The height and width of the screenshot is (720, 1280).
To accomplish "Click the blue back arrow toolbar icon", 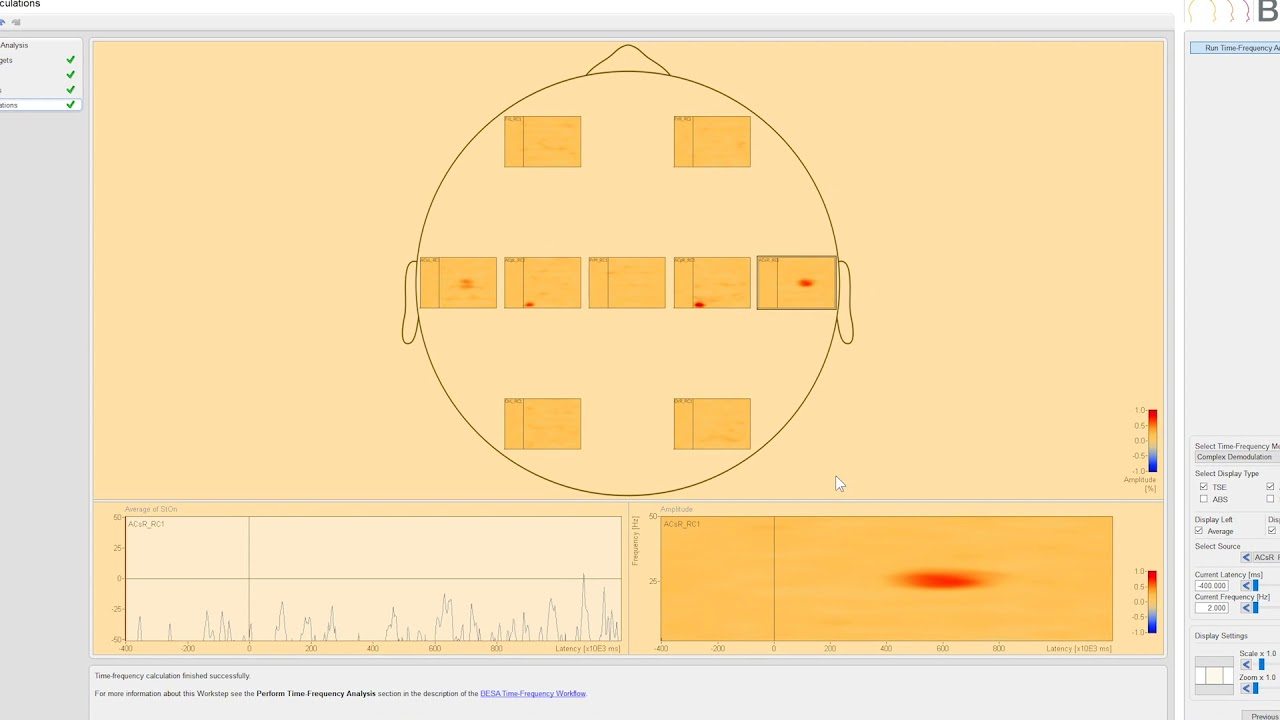I will (x=3, y=22).
